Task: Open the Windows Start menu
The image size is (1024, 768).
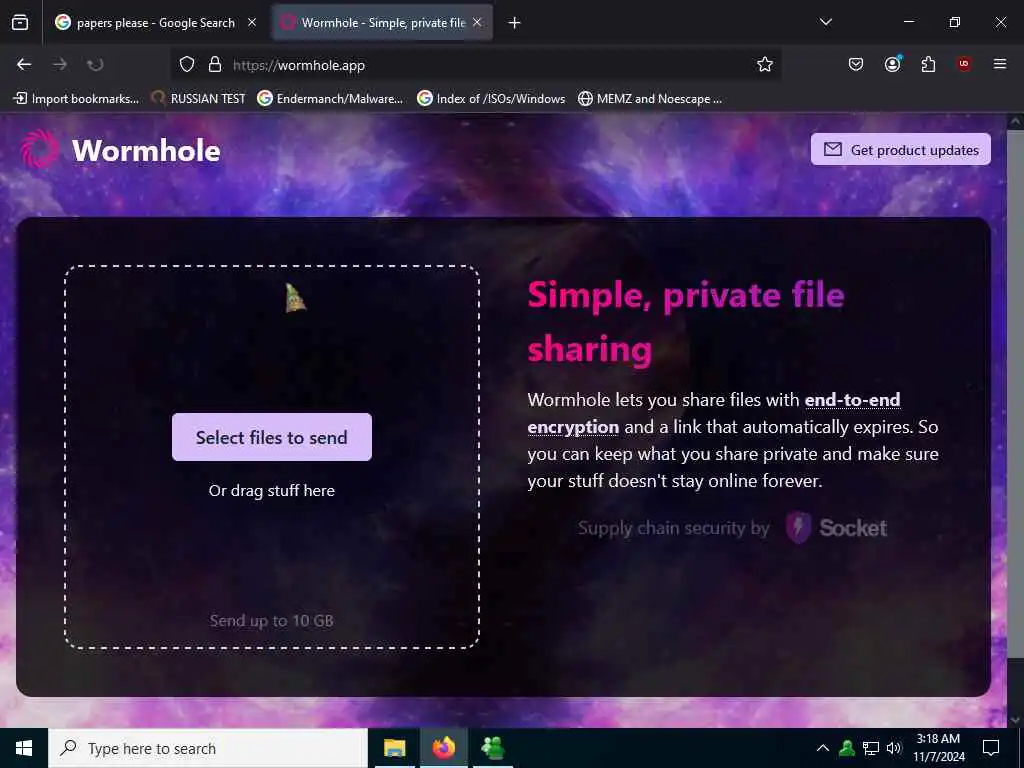Action: click(24, 748)
